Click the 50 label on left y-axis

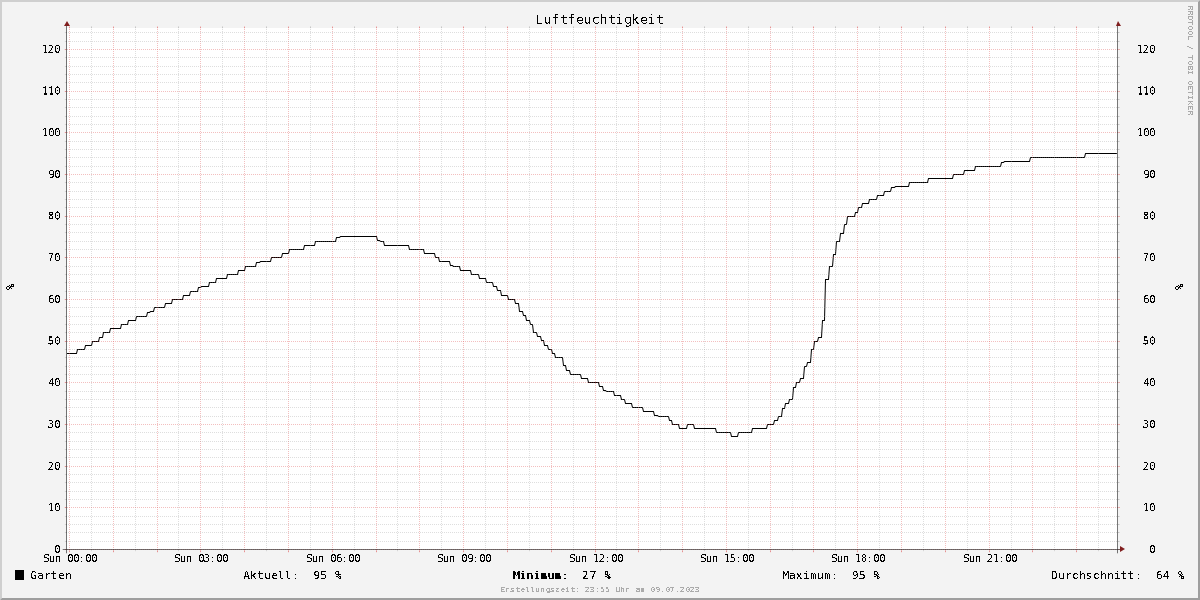(x=54, y=341)
